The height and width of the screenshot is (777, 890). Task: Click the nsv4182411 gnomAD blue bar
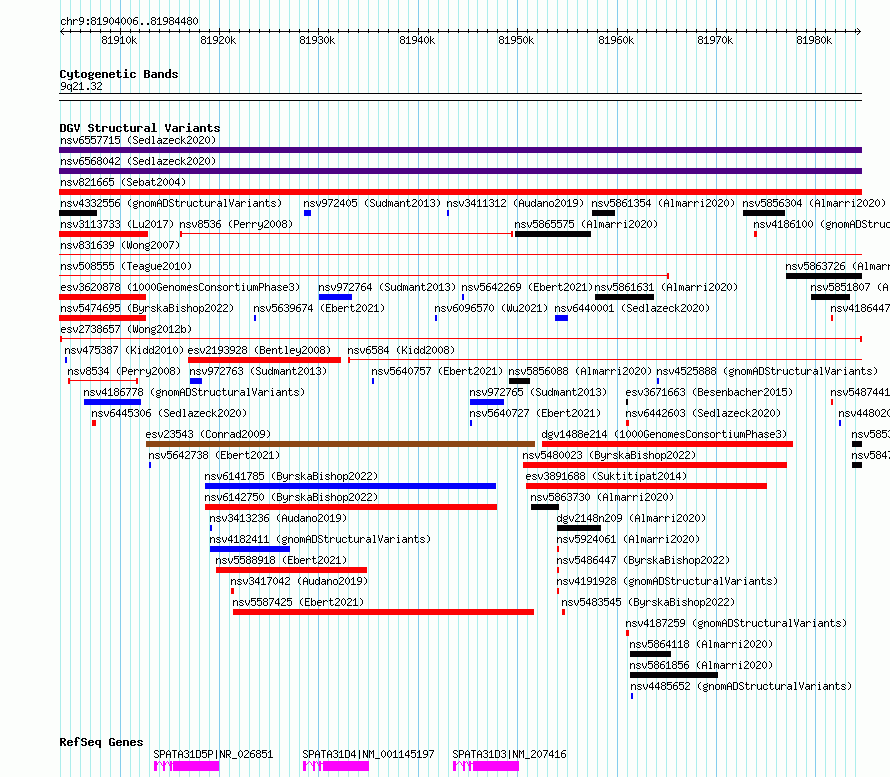pyautogui.click(x=250, y=549)
